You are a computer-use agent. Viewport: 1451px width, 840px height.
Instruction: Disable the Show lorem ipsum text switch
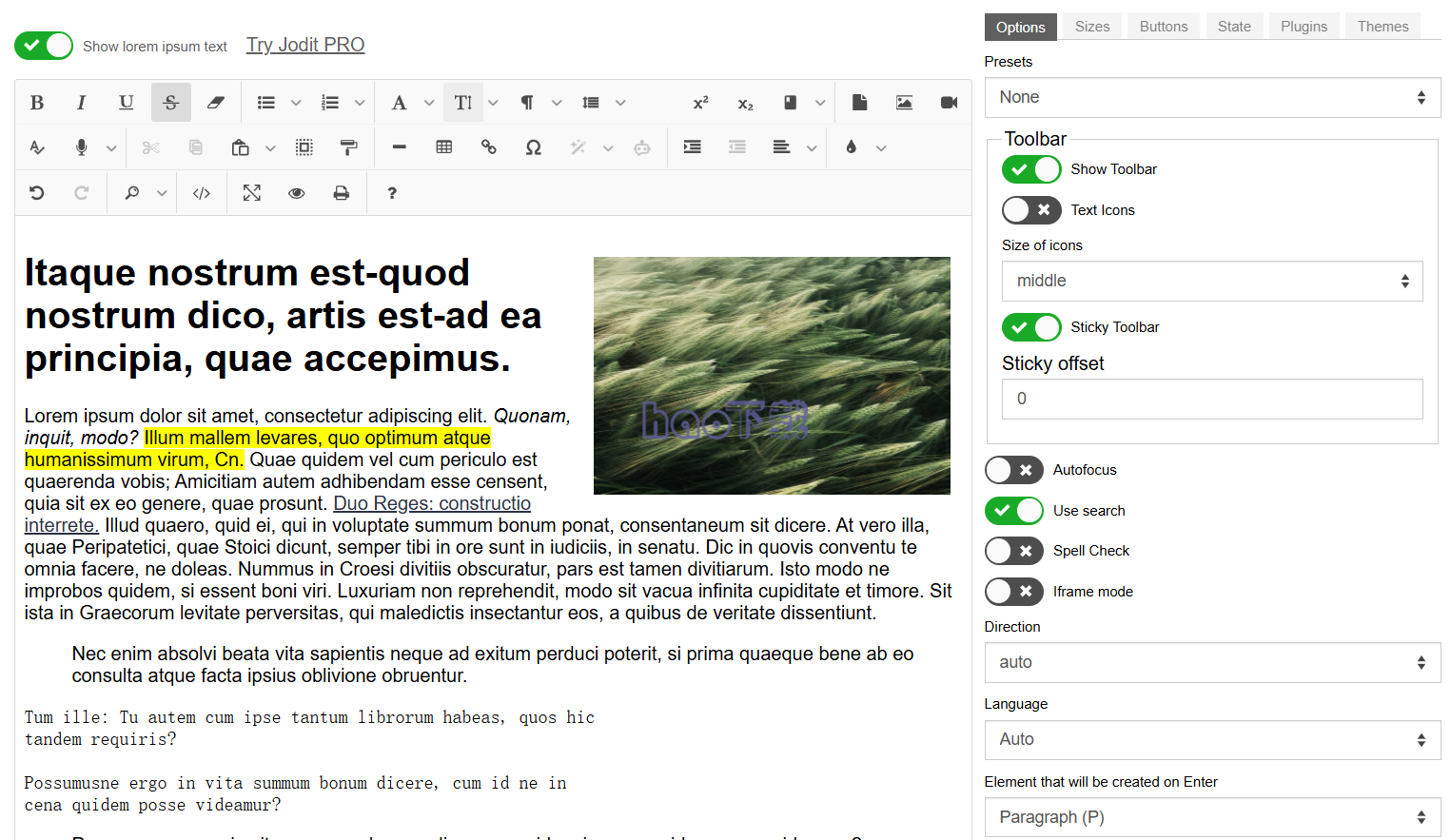[44, 46]
